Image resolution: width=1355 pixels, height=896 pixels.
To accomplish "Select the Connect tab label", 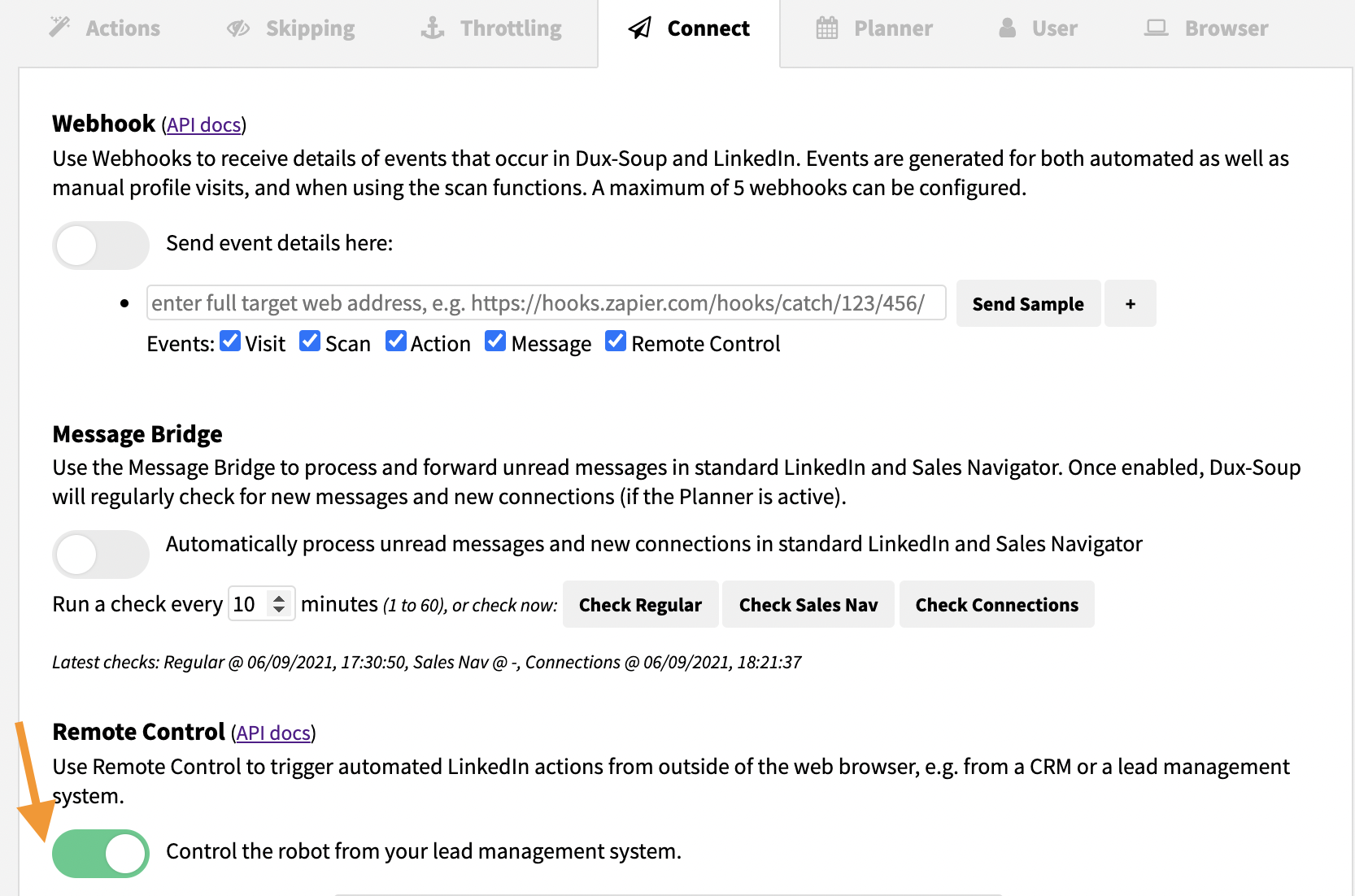I will [708, 28].
